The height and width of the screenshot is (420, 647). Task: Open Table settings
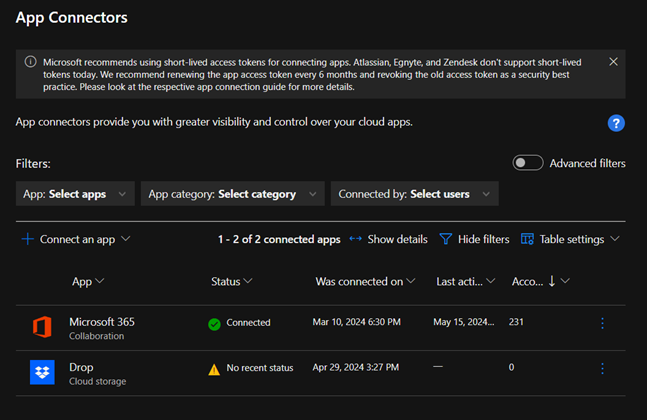tap(571, 239)
